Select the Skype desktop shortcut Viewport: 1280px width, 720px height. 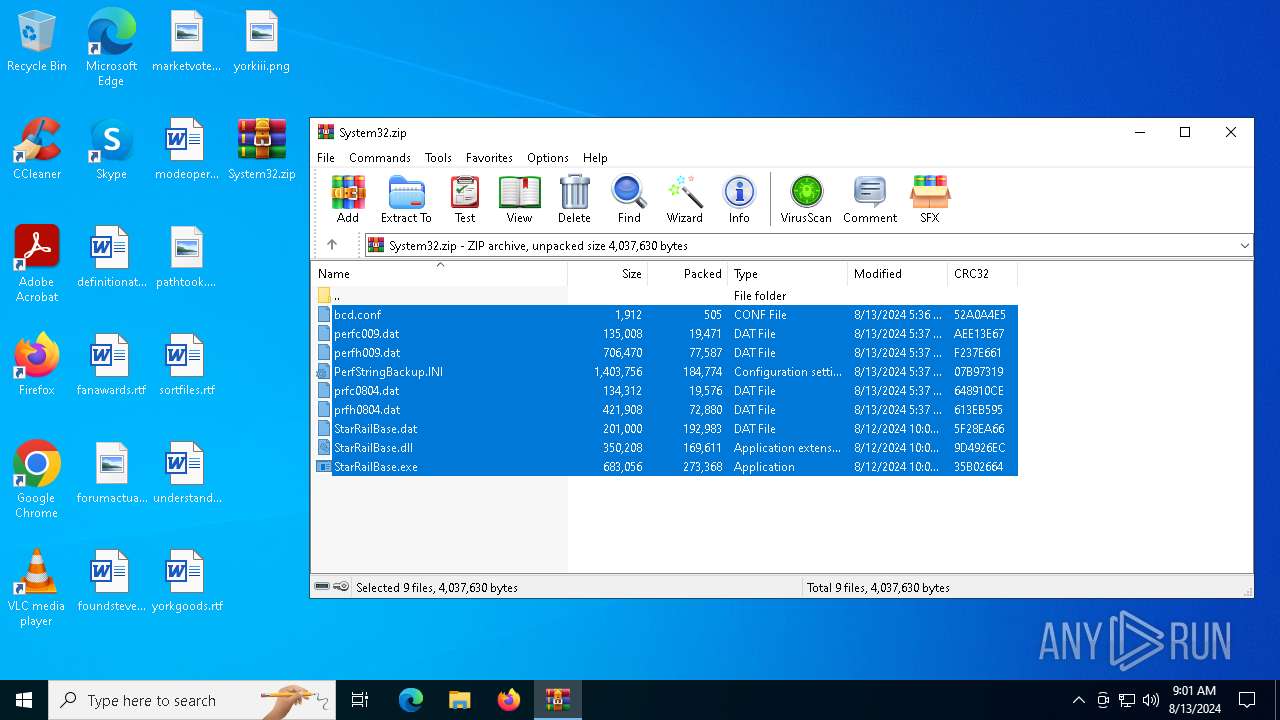111,150
